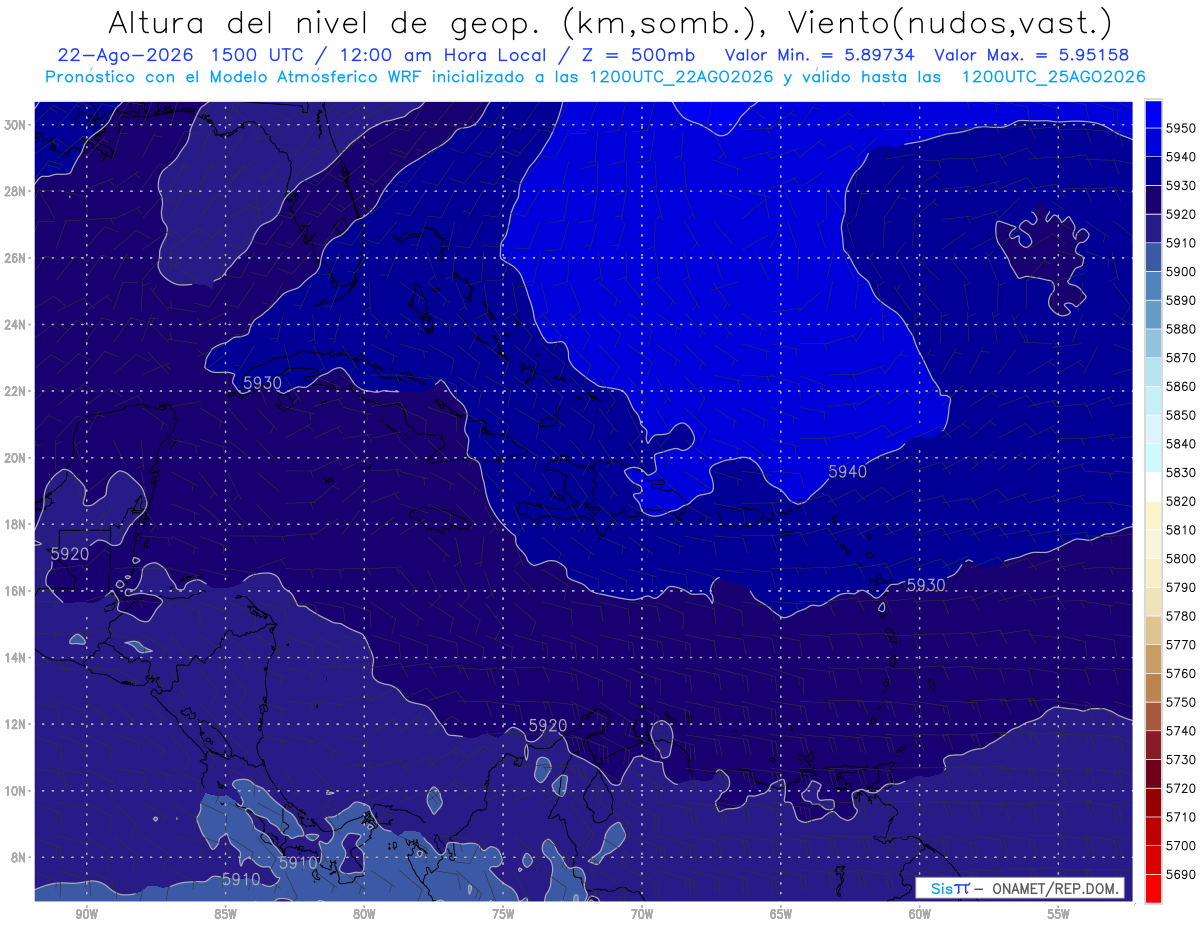
Task: Click the '30N' latitude axis label
Action: (15, 125)
